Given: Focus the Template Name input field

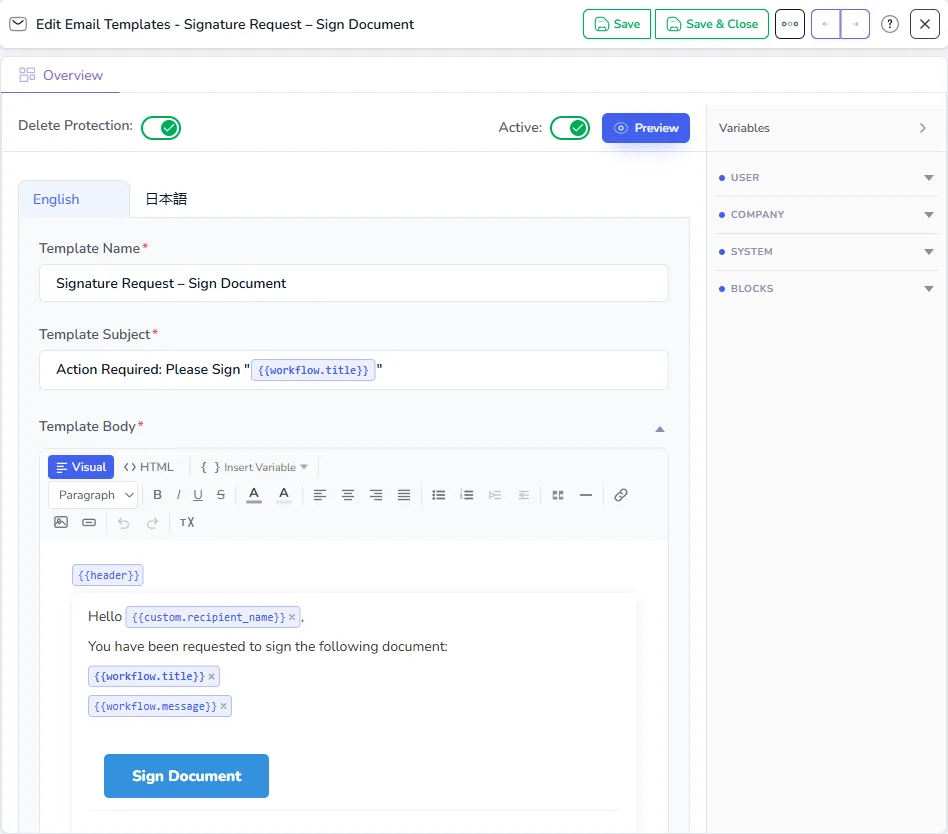Looking at the screenshot, I should [354, 283].
